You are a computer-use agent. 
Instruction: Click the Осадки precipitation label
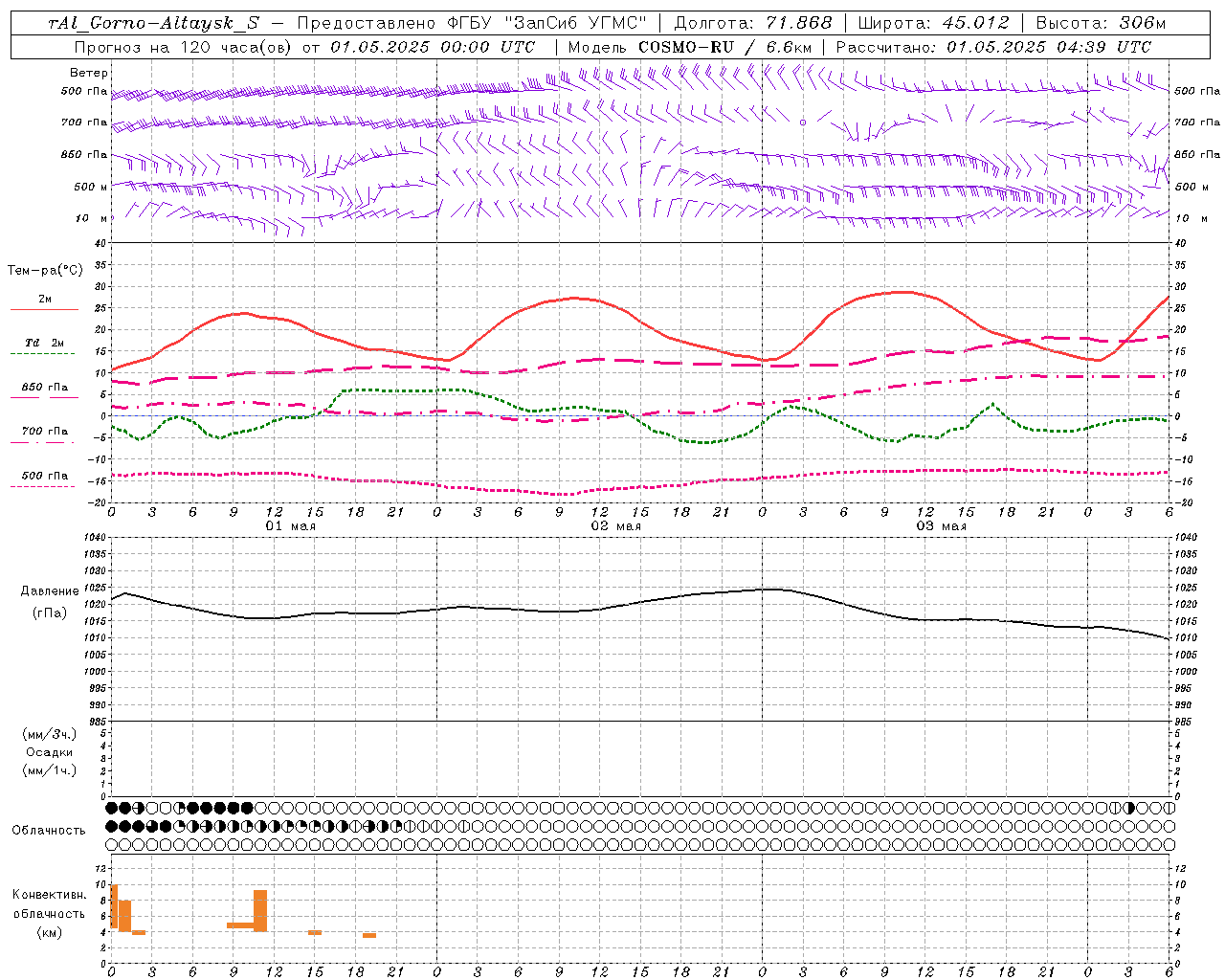click(x=50, y=752)
